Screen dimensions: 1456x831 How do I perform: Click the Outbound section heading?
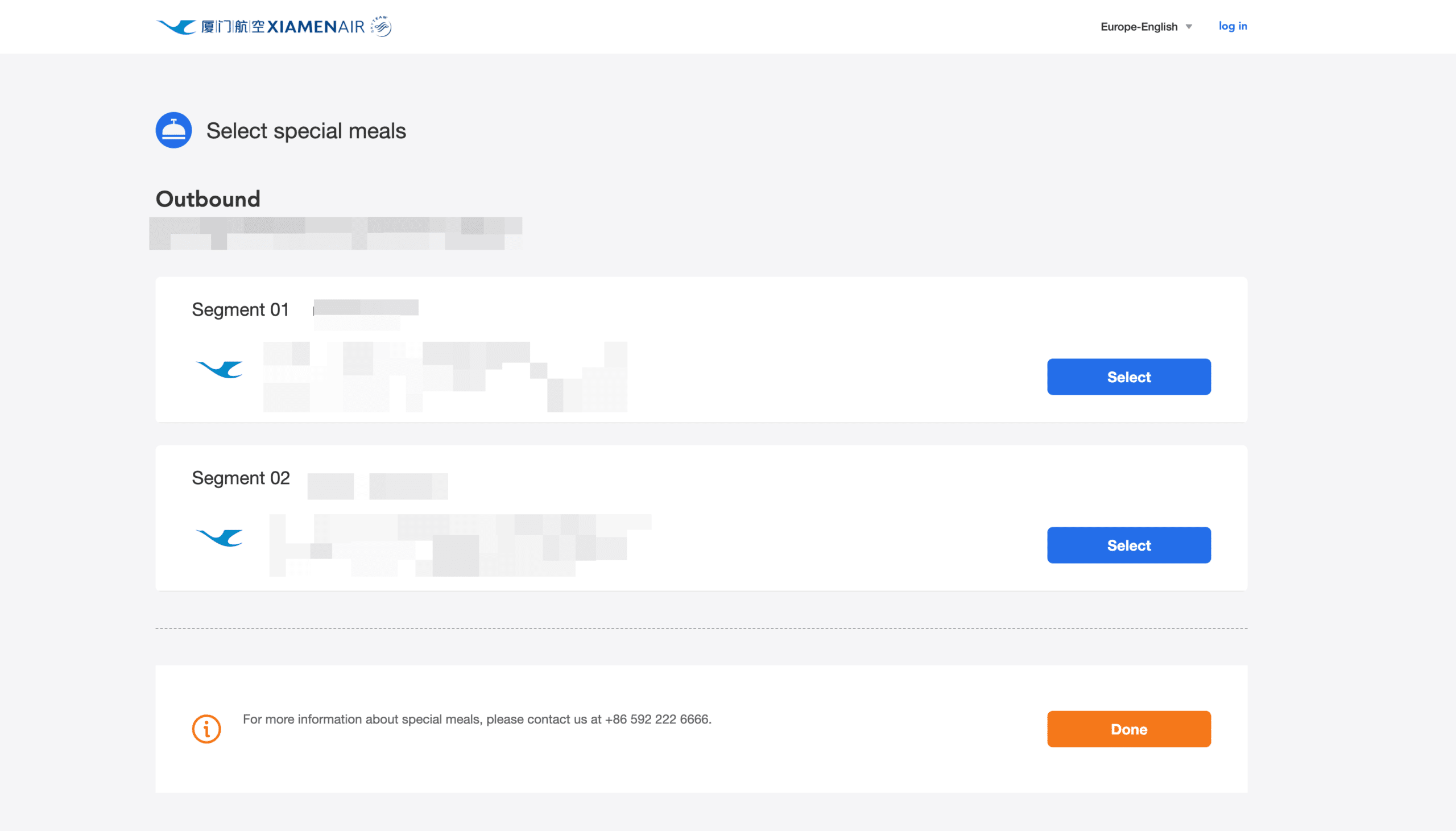208,199
